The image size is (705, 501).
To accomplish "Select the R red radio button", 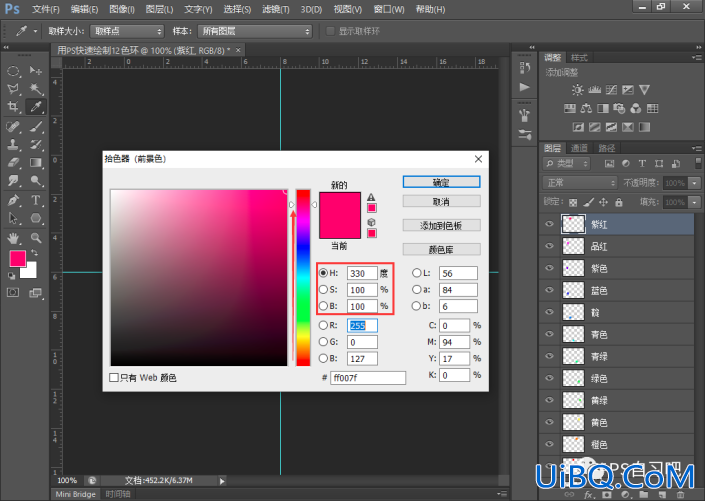I will 323,325.
